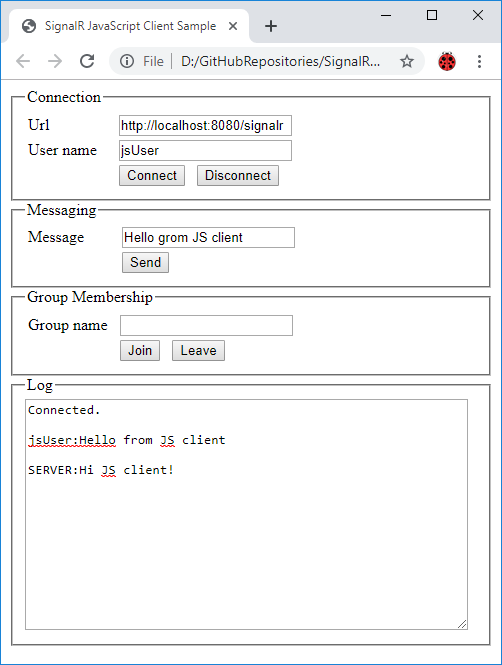Screen dimensions: 502x665
Task: Focus the User name input field
Action: (205, 151)
